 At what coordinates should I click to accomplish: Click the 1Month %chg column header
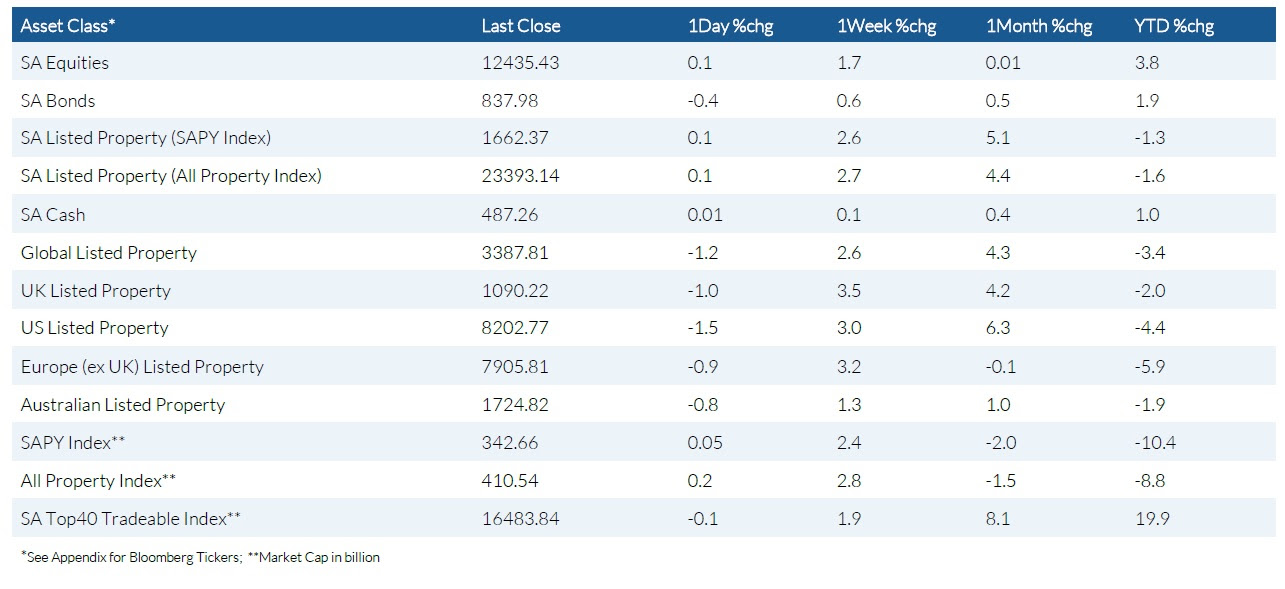[x=1039, y=26]
